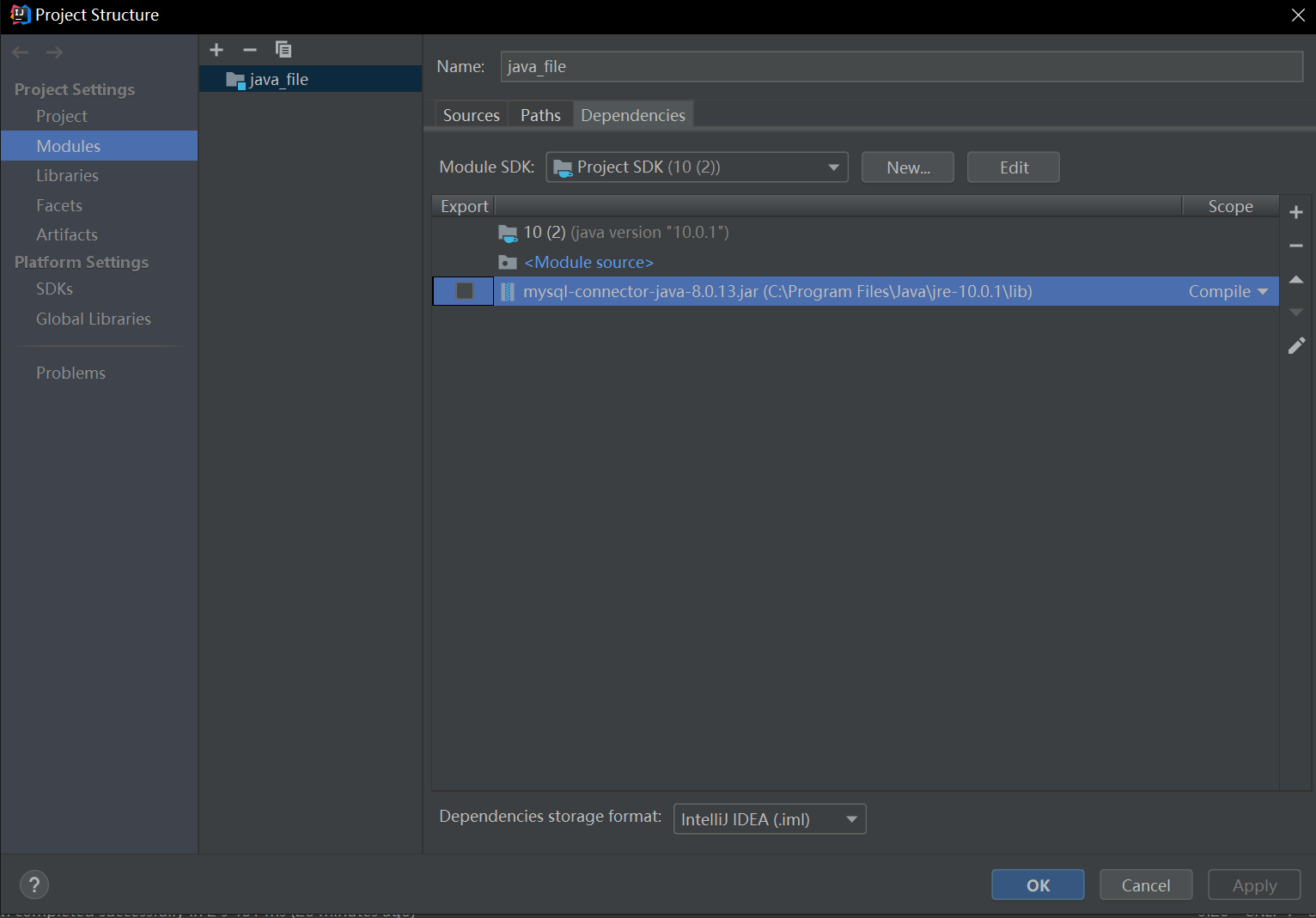Screen dimensions: 1316x918
Task: Click the New SDK button
Action: pos(907,167)
